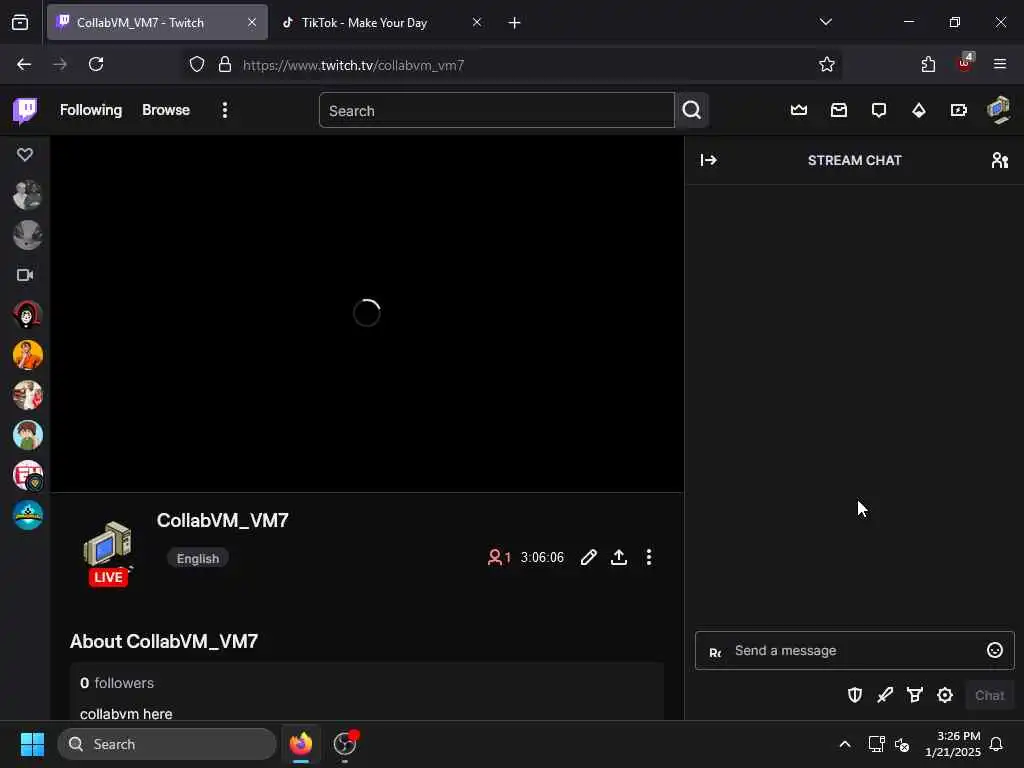Click the English language tag
Image resolution: width=1024 pixels, height=768 pixels.
[198, 558]
